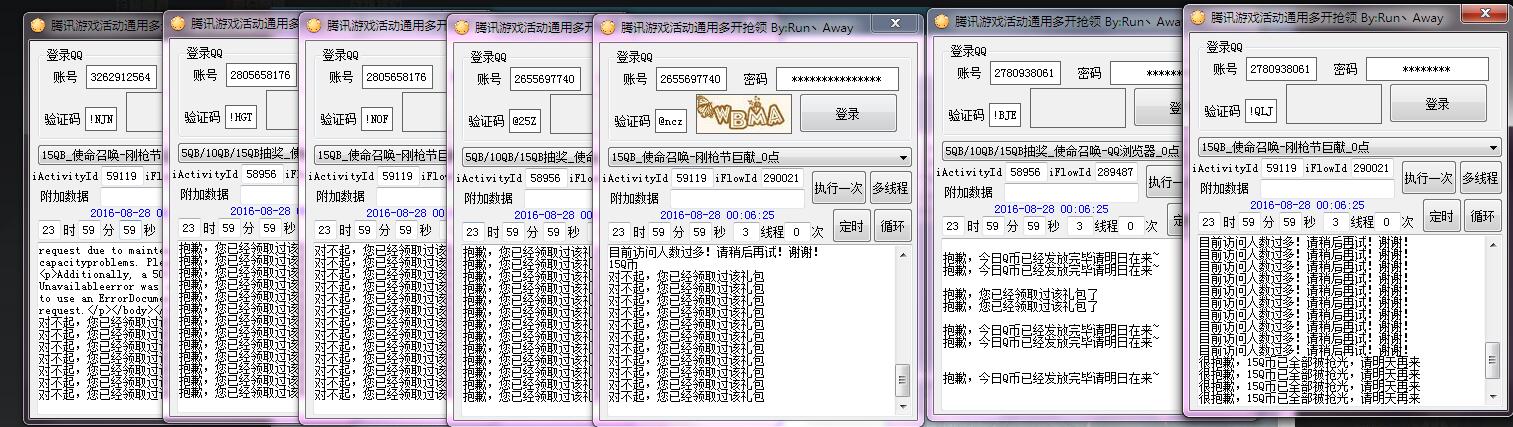Click iActivityId field 59119 in @ncz window
This screenshot has height=427, width=1513.
[x=691, y=178]
